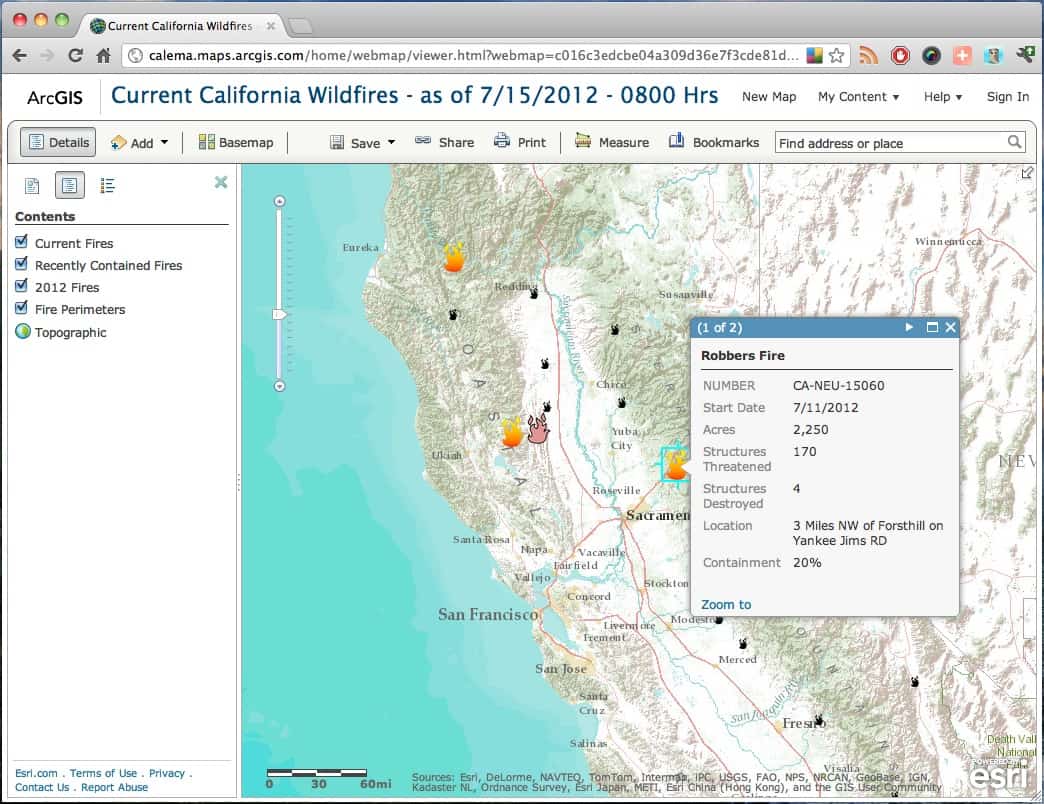Show map legend icon in sidebar
Screen dimensions: 1044x804
coord(108,185)
